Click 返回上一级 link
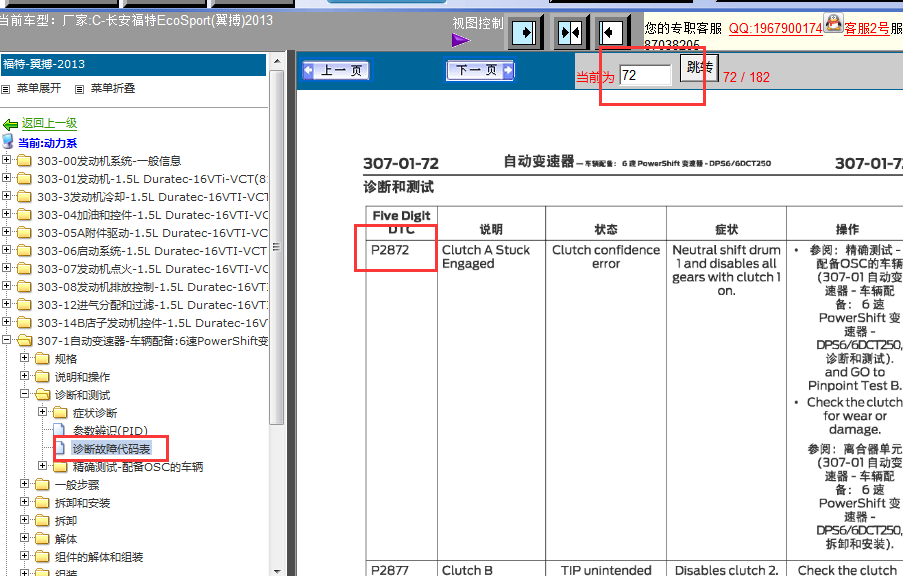This screenshot has height=576, width=903. pyautogui.click(x=50, y=123)
